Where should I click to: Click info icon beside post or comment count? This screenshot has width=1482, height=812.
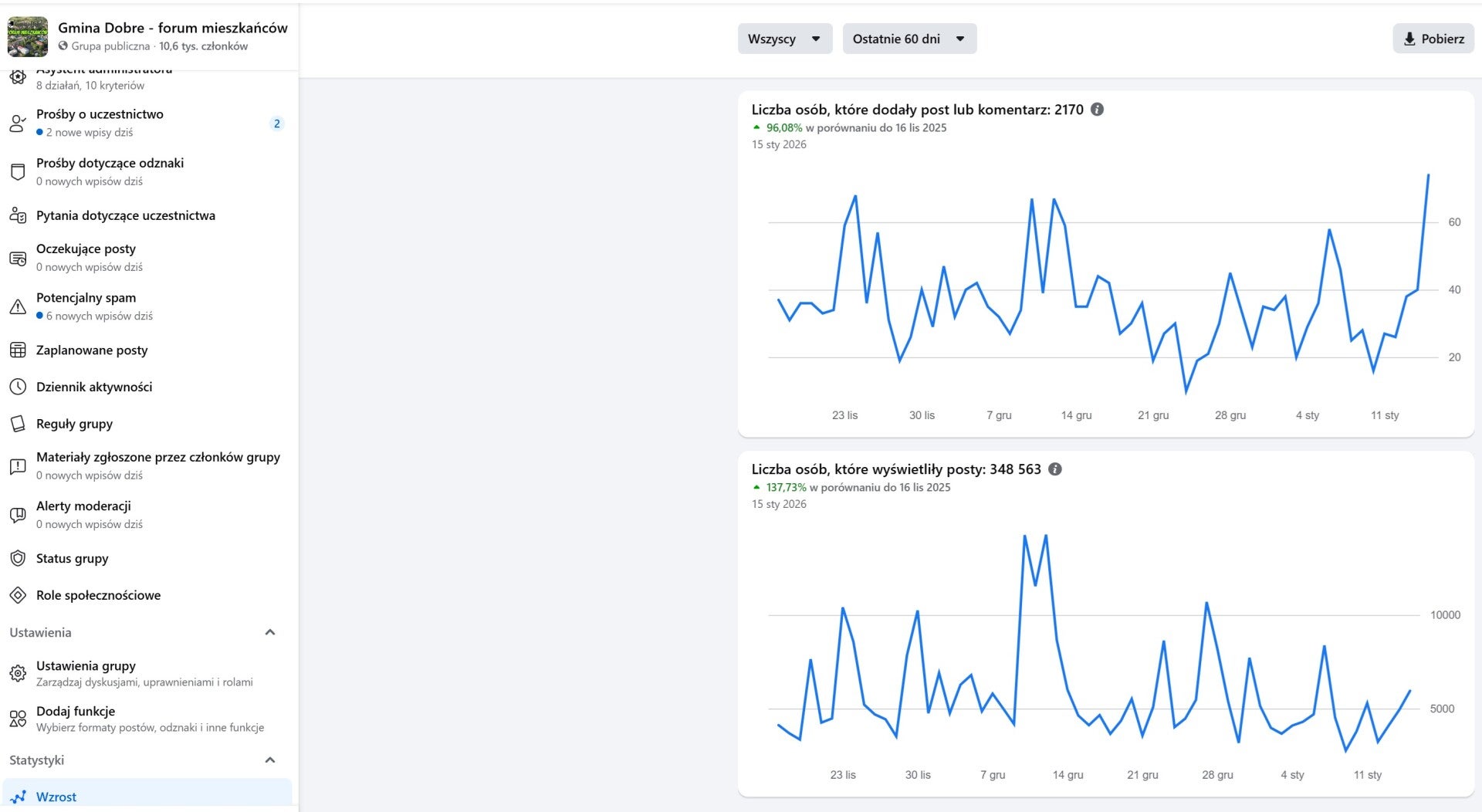click(x=1097, y=110)
